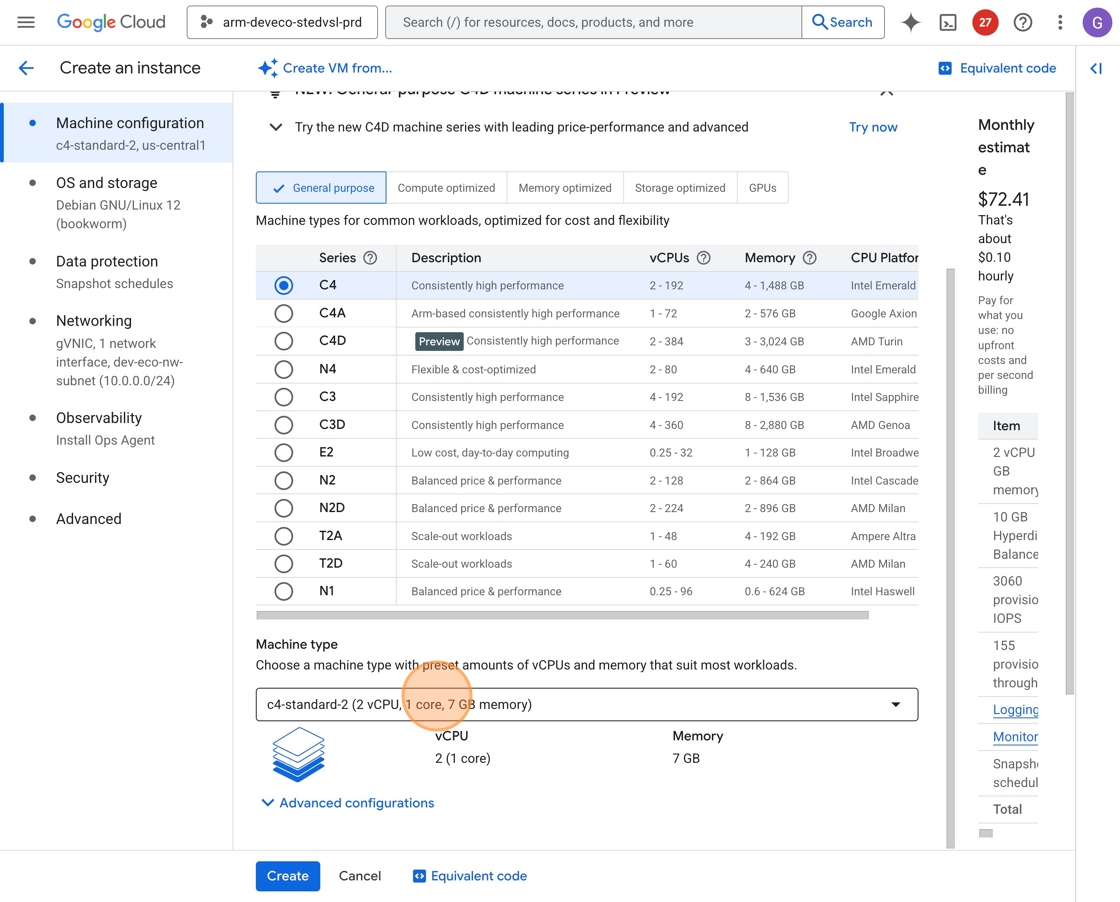The width and height of the screenshot is (1120, 902).
Task: Open Gemini AI assistant sparkle icon
Action: click(x=911, y=22)
